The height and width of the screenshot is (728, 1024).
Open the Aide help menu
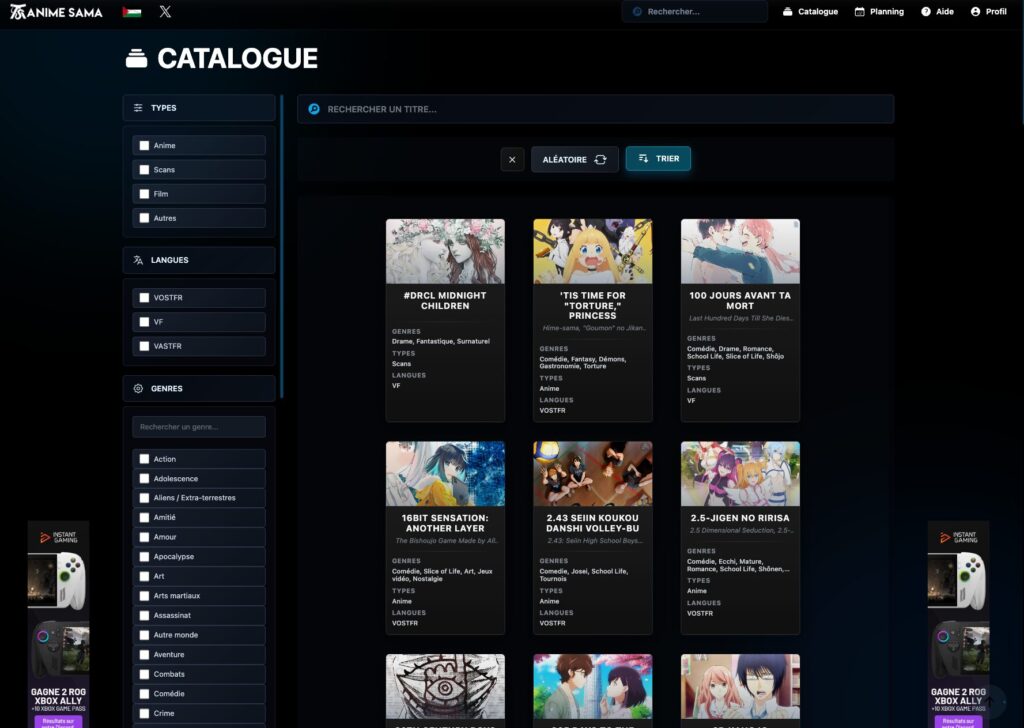pos(937,12)
